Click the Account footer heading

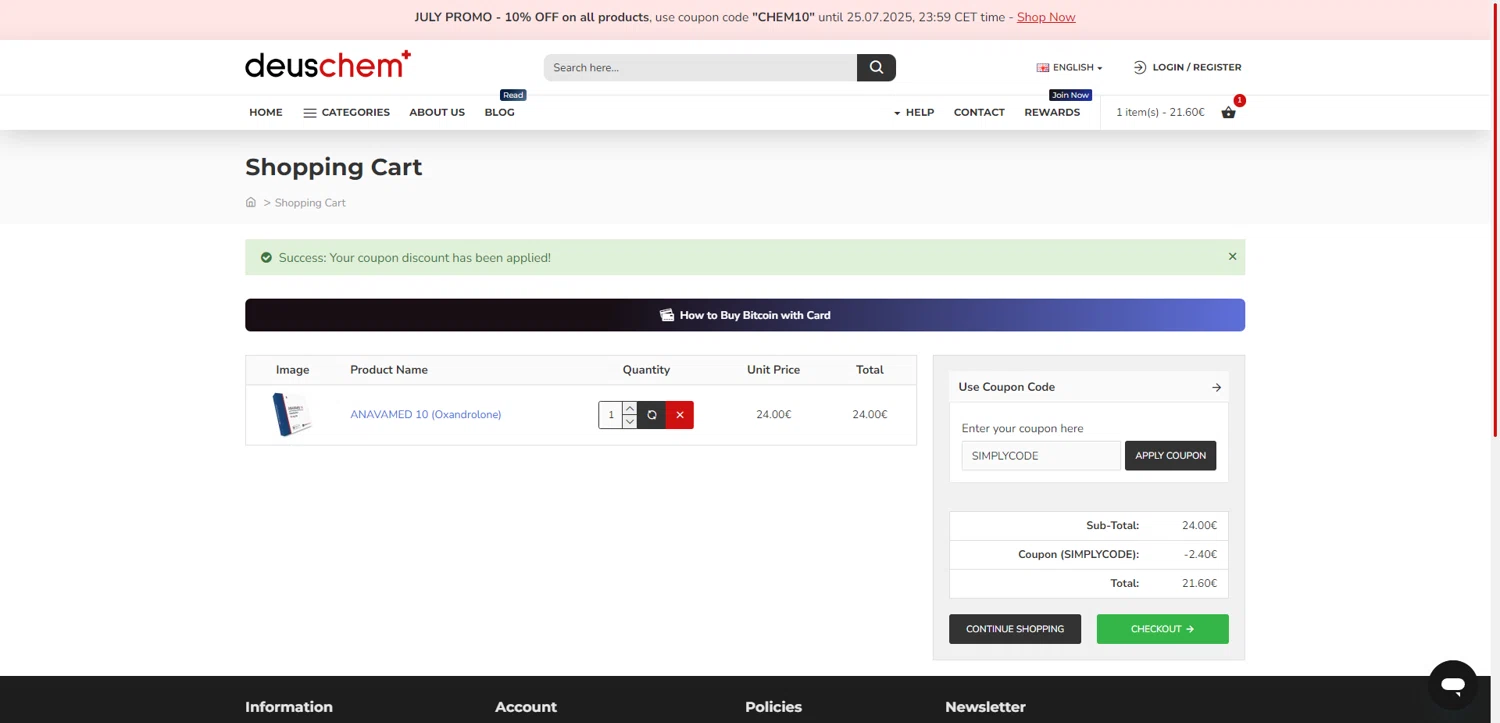526,707
